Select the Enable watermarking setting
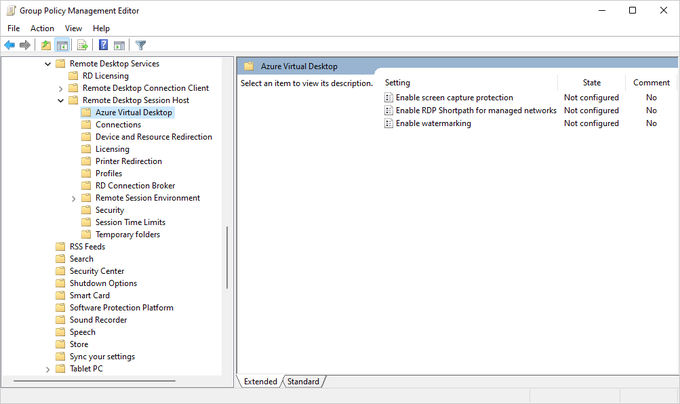 pos(433,124)
